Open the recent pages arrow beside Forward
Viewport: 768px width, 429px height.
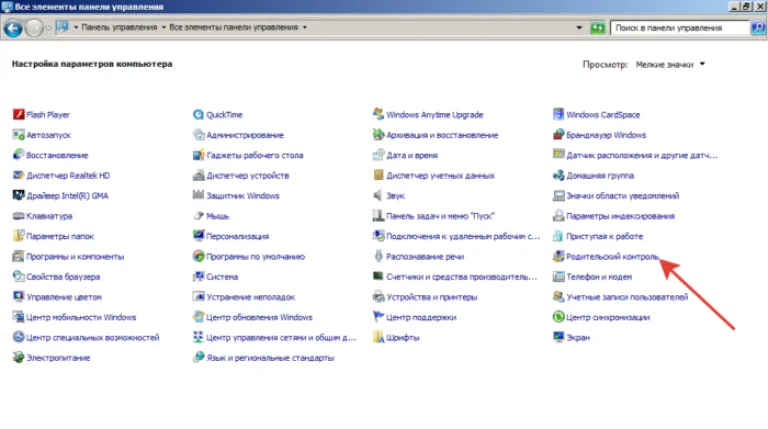[x=48, y=28]
